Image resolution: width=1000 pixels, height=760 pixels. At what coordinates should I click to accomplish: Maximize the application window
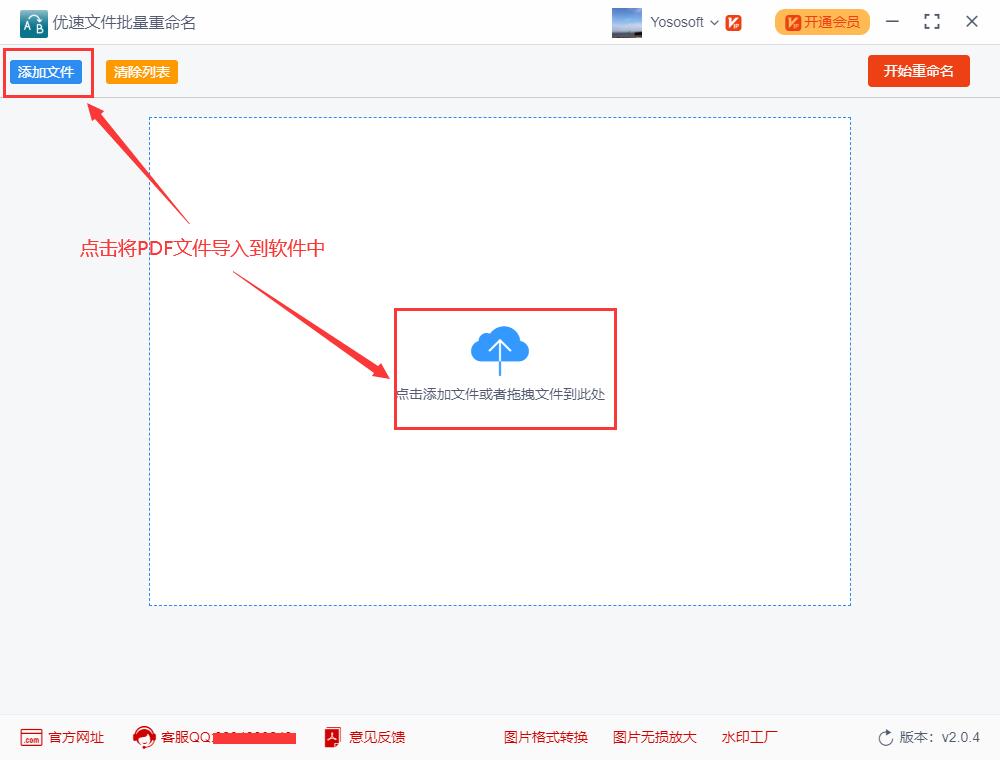932,22
